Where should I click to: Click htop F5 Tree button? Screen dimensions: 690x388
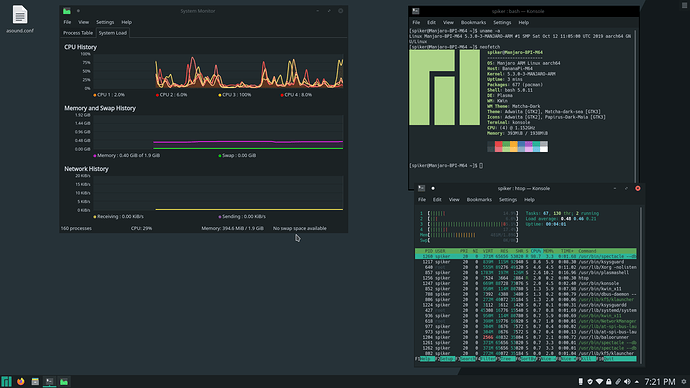506,359
